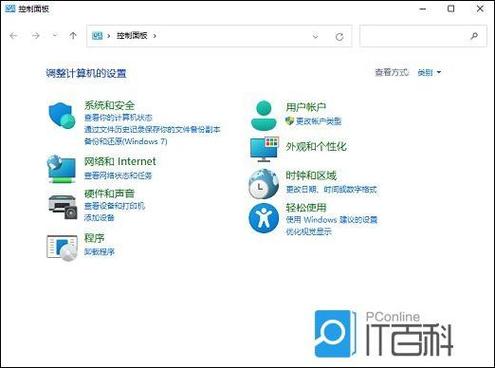Expand the chevron after 控制面板 in breadcrumb
Screen dimensions: 495x368
tap(155, 36)
